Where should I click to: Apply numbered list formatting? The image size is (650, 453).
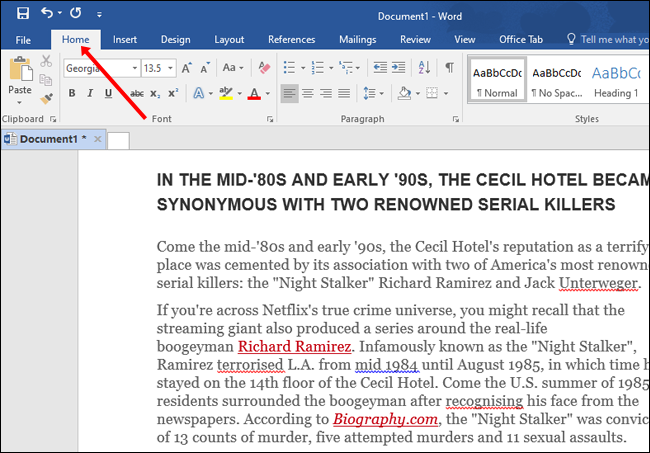pos(318,68)
